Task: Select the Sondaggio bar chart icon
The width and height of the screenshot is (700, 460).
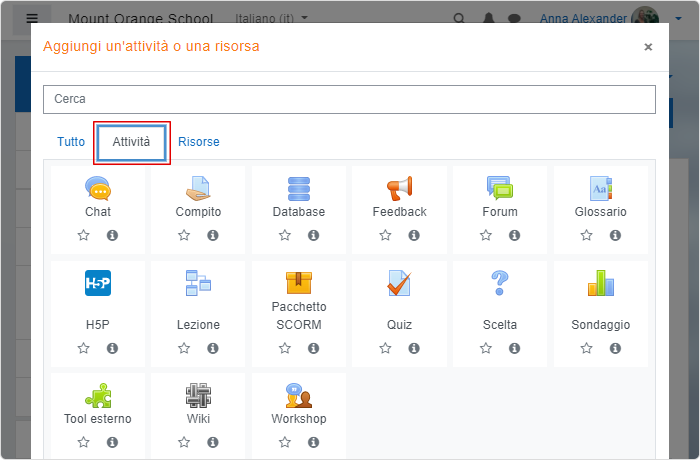Action: pyautogui.click(x=600, y=283)
